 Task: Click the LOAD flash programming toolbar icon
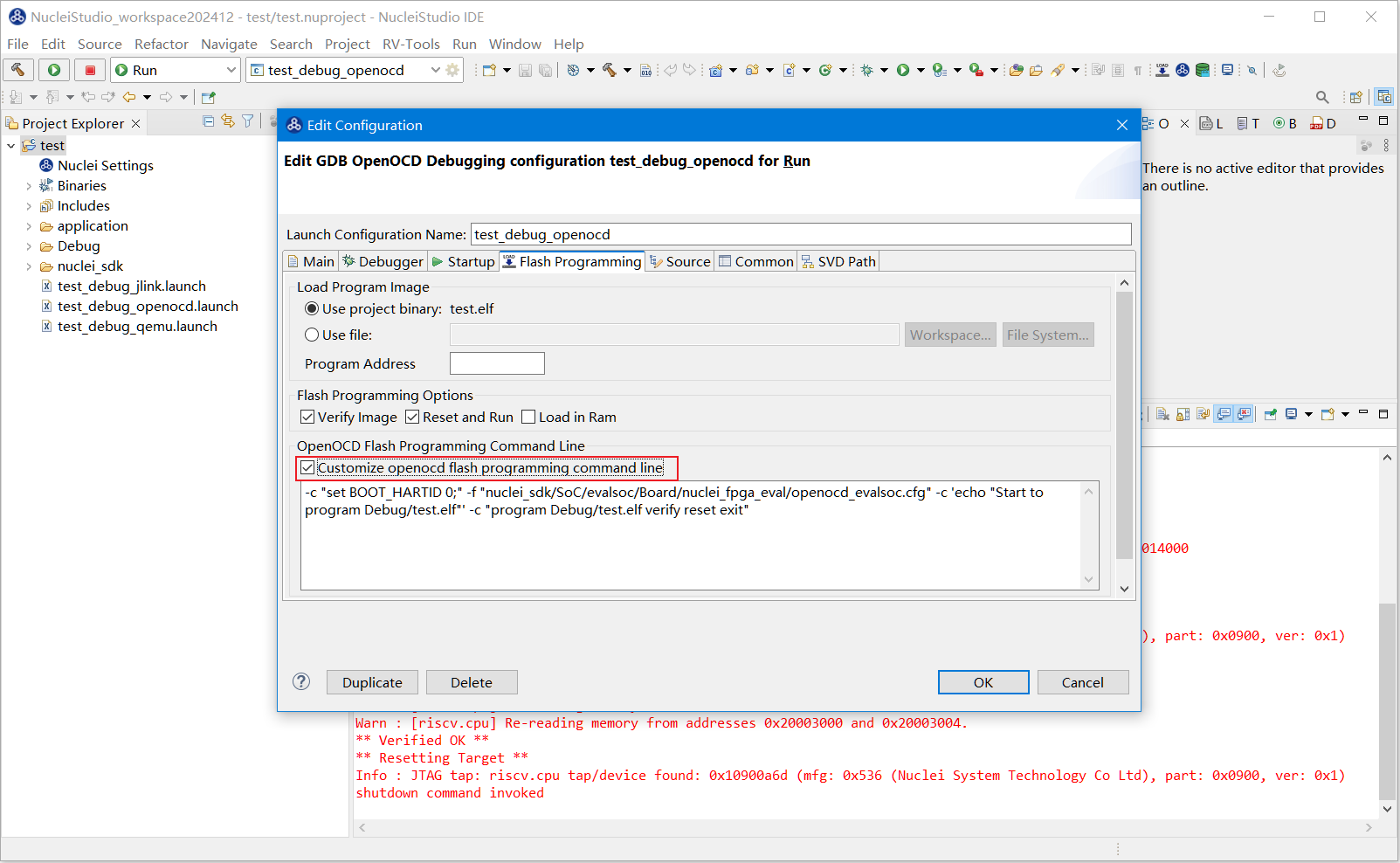(1162, 70)
